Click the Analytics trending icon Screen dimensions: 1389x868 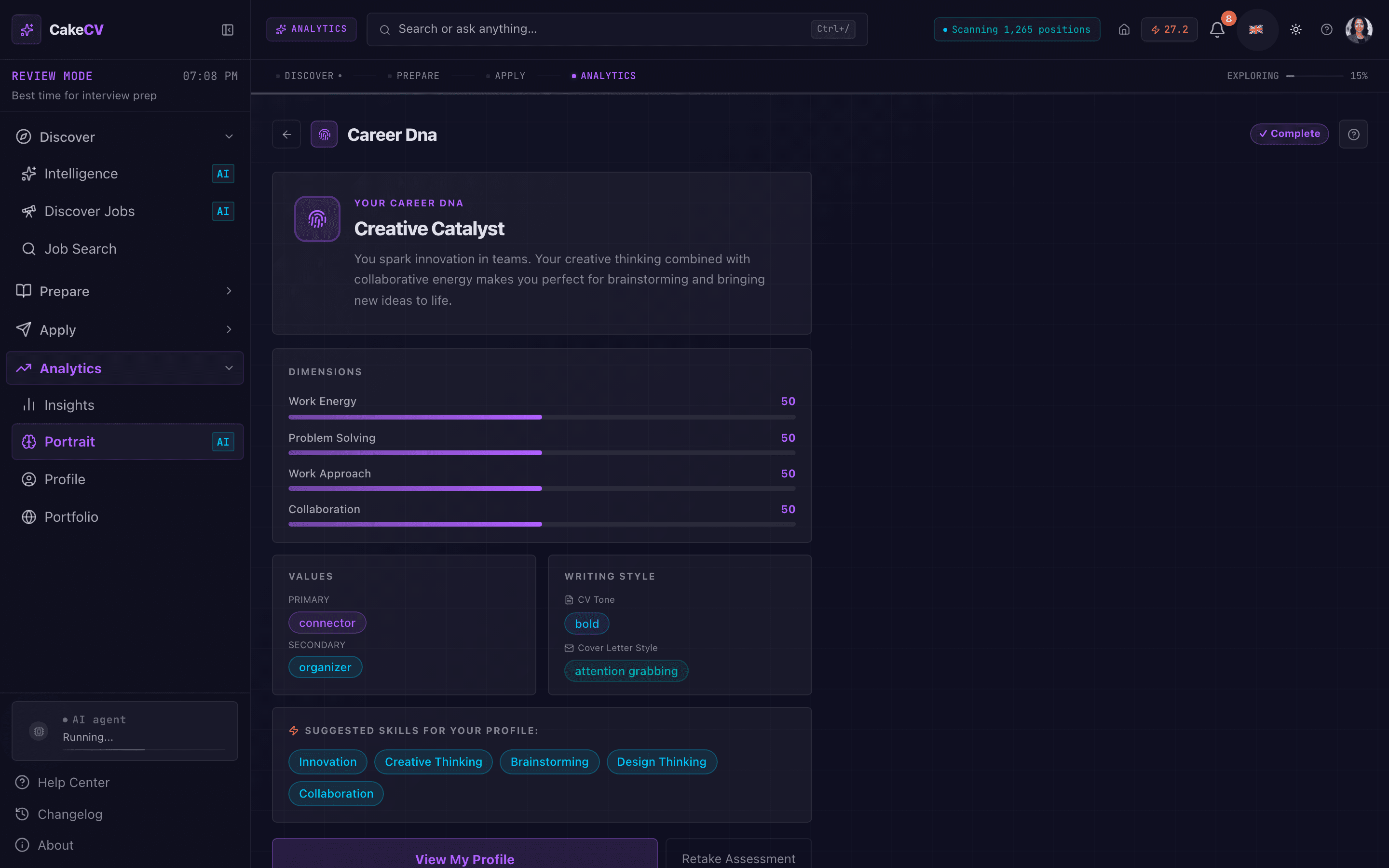pyautogui.click(x=24, y=368)
